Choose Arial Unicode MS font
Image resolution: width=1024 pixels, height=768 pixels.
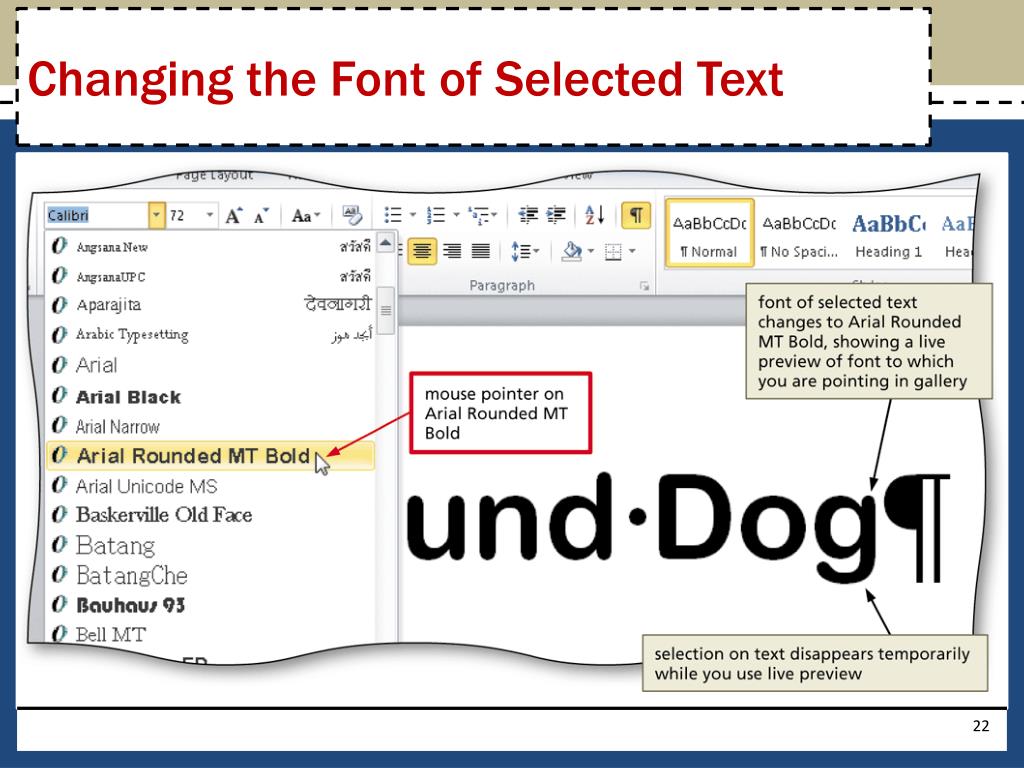[x=210, y=486]
